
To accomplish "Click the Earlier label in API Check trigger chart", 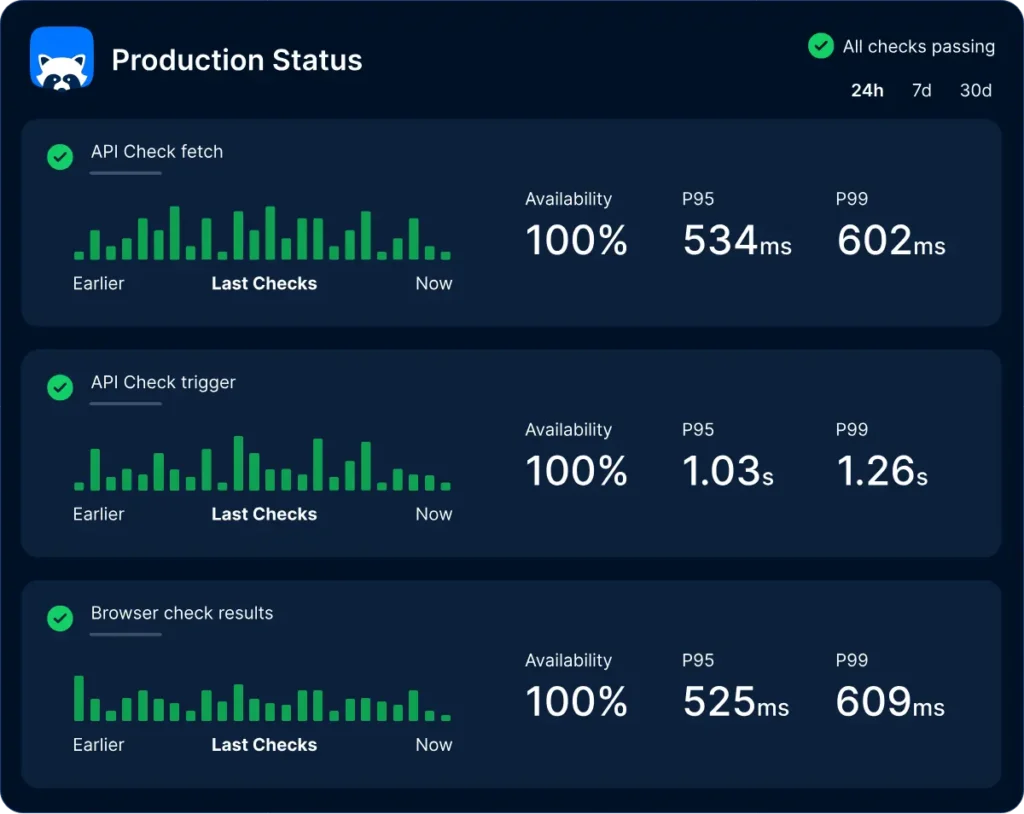I will point(99,514).
